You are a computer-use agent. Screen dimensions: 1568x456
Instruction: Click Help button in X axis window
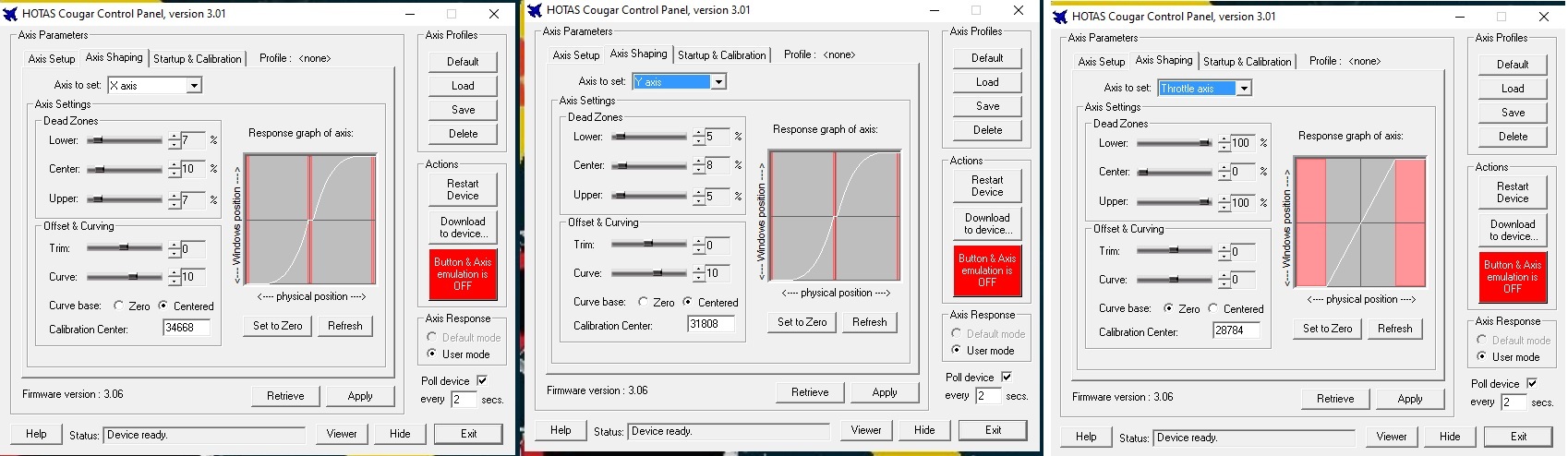[36, 434]
